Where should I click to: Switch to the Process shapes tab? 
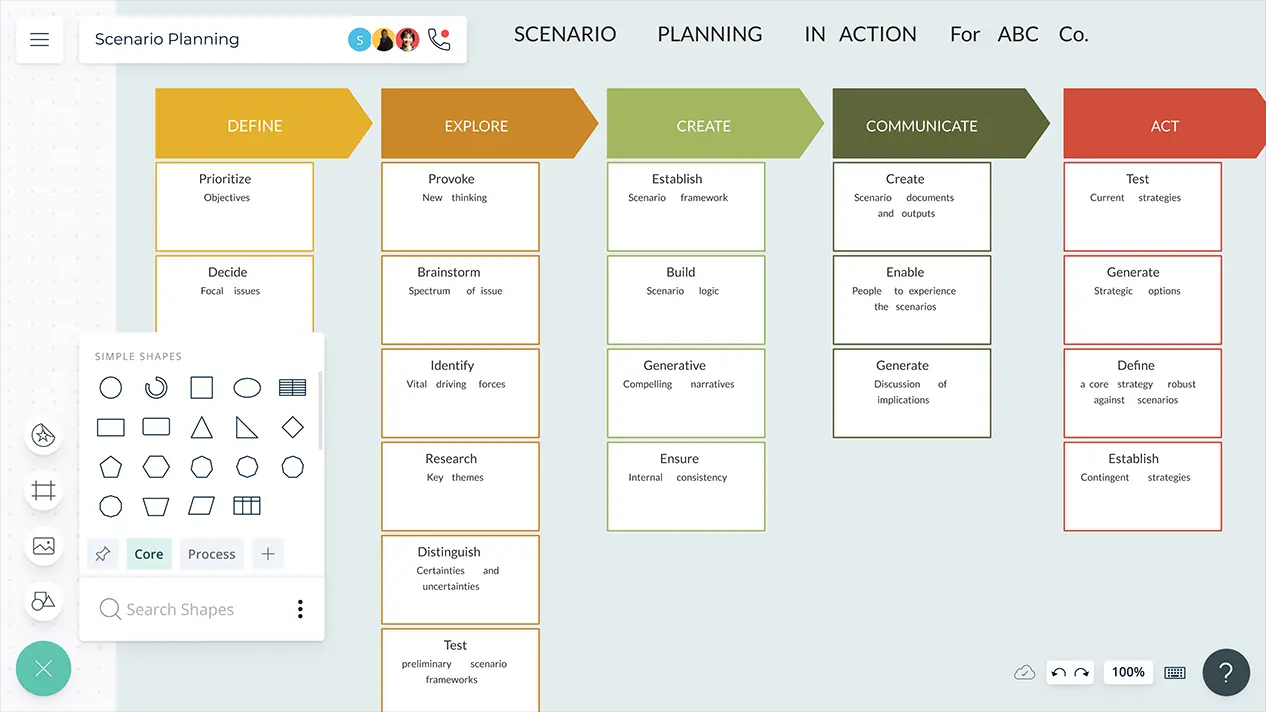[211, 554]
